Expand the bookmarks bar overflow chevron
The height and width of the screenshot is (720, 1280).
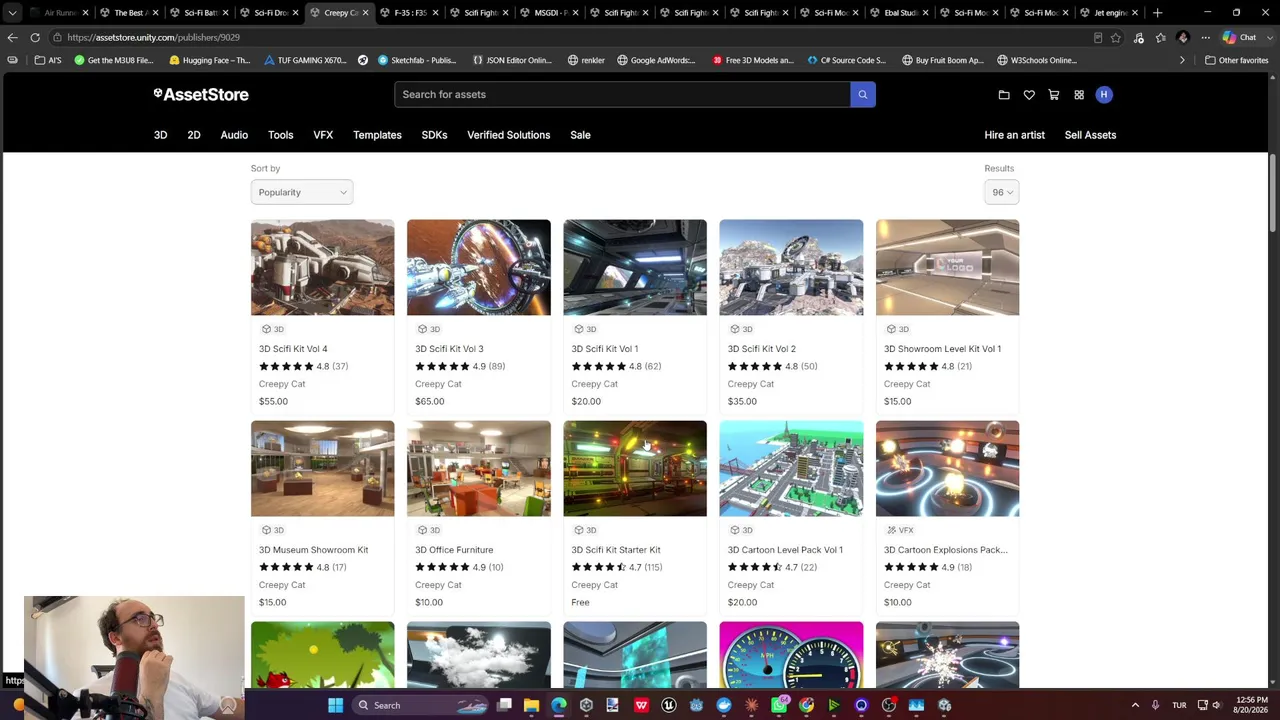click(1182, 60)
